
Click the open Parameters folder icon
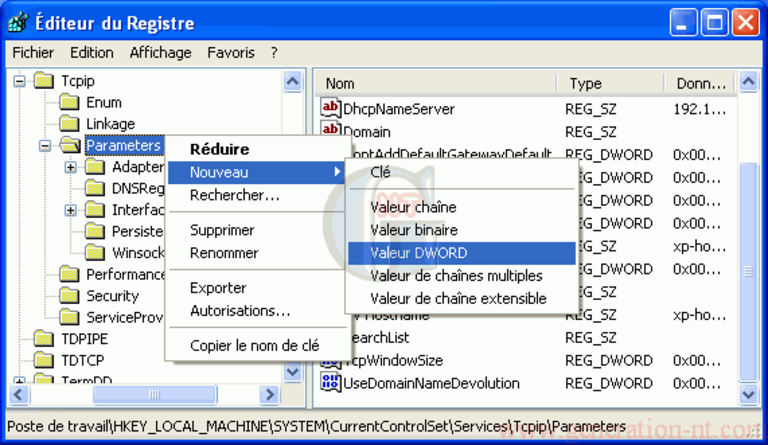71,145
